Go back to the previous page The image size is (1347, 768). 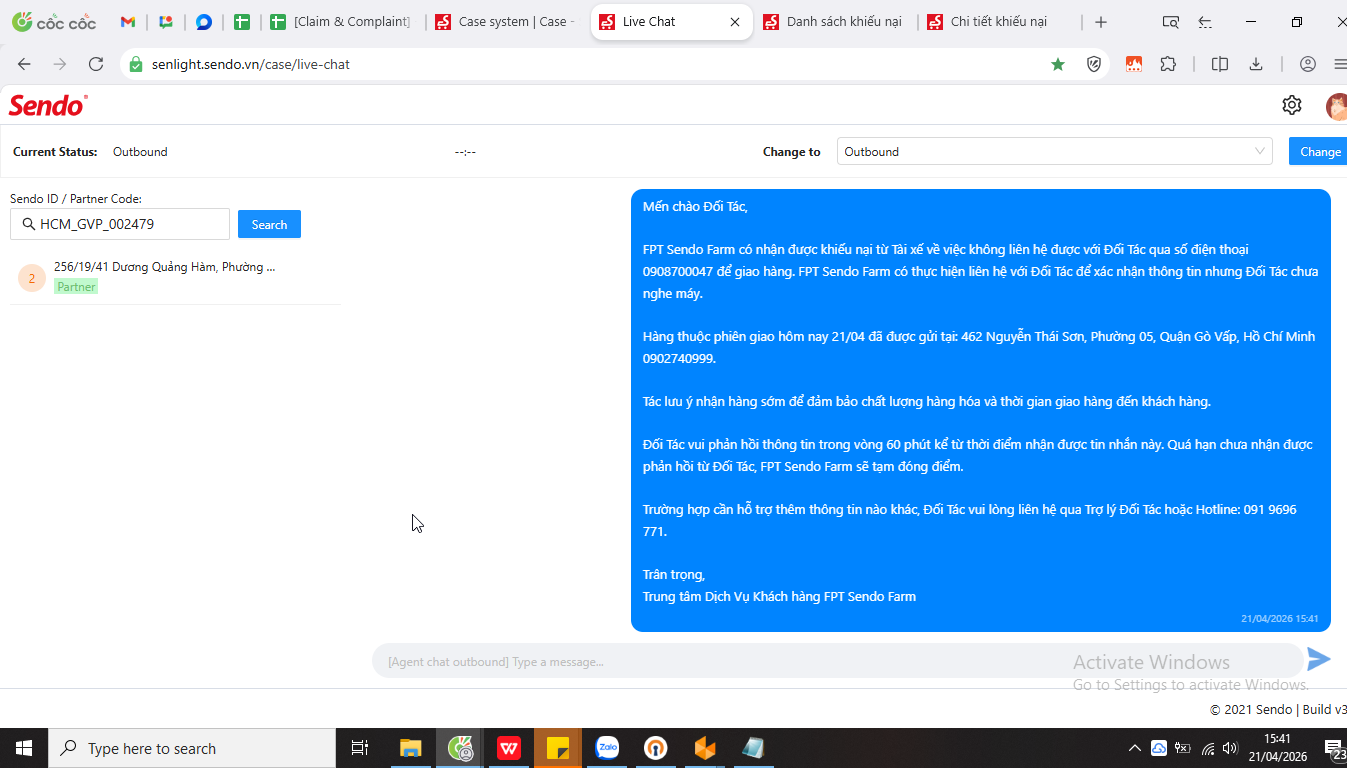point(24,64)
